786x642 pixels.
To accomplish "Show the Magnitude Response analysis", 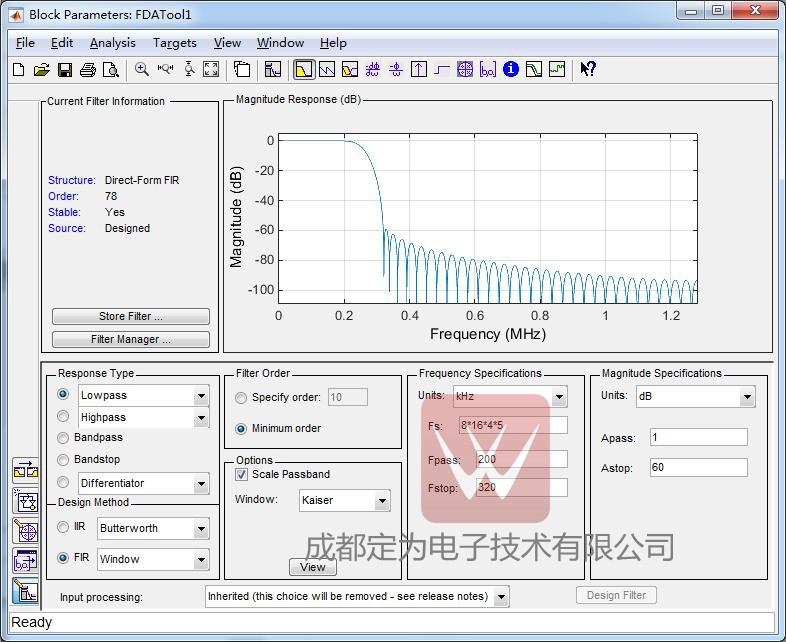I will (x=304, y=69).
